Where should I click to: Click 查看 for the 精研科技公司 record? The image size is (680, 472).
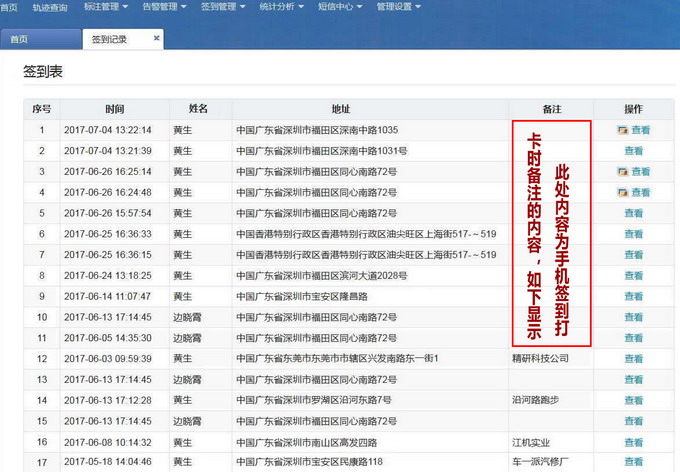[x=634, y=358]
